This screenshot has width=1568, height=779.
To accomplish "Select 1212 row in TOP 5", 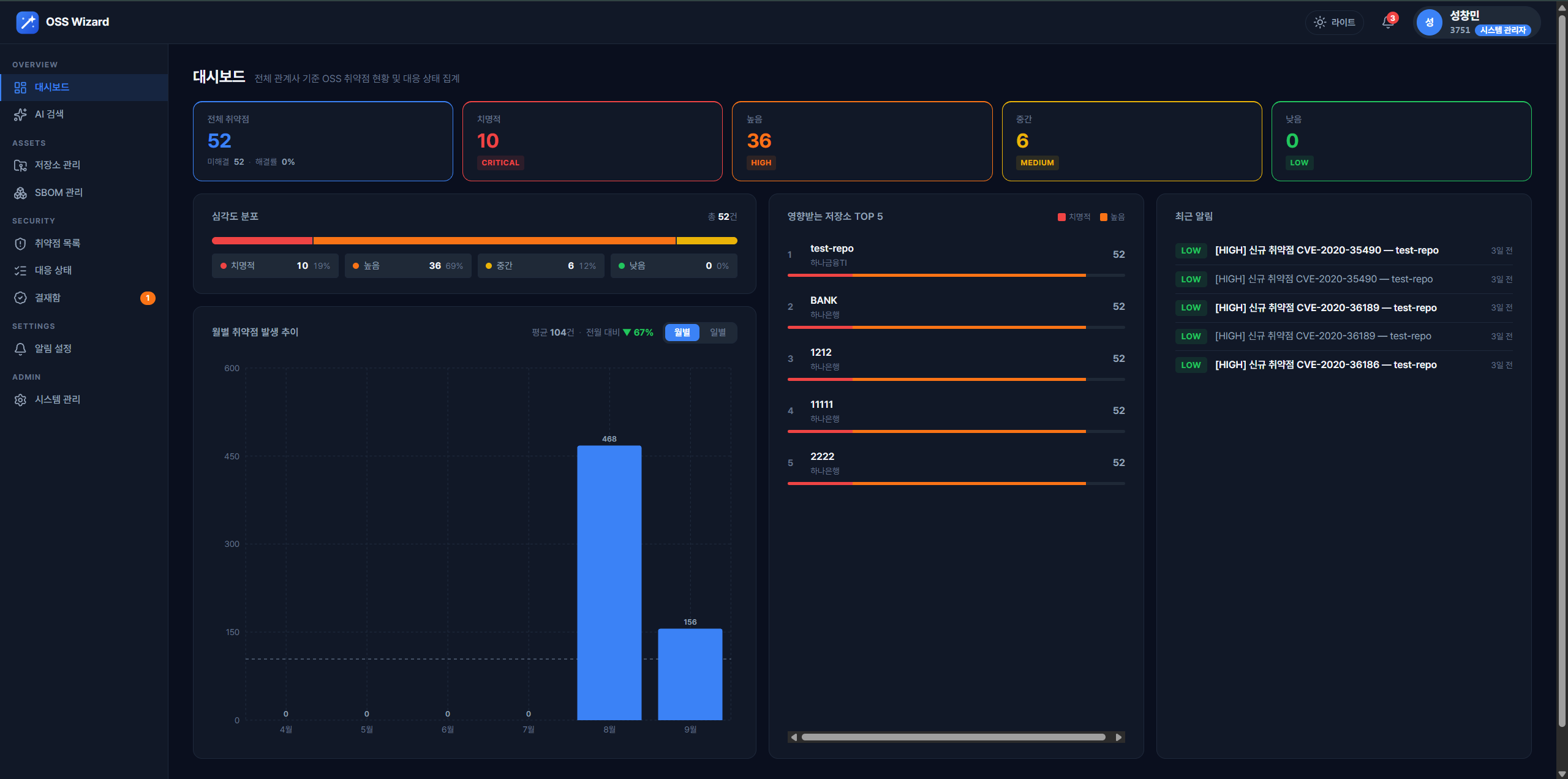I will [956, 363].
